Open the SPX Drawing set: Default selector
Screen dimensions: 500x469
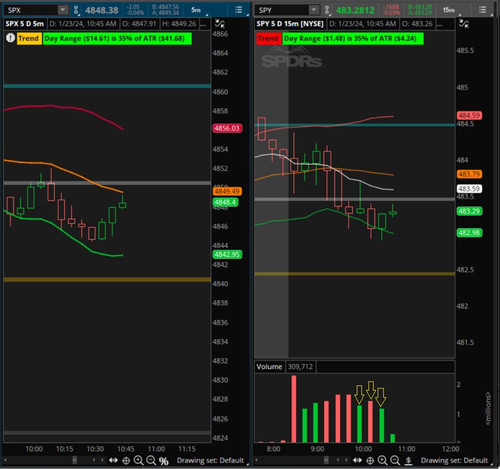(211, 460)
